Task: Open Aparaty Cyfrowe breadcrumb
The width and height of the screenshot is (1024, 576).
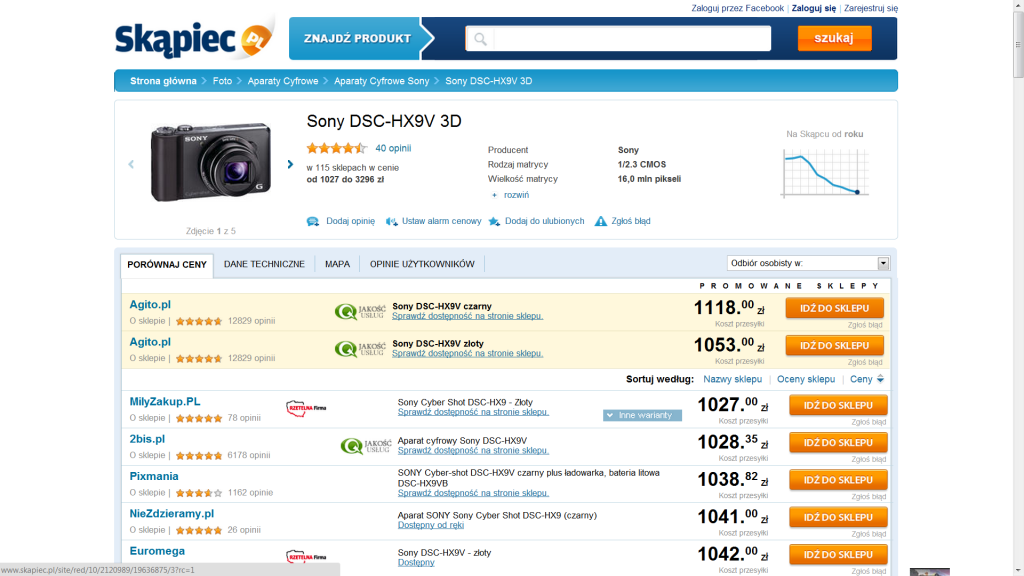Action: click(283, 81)
